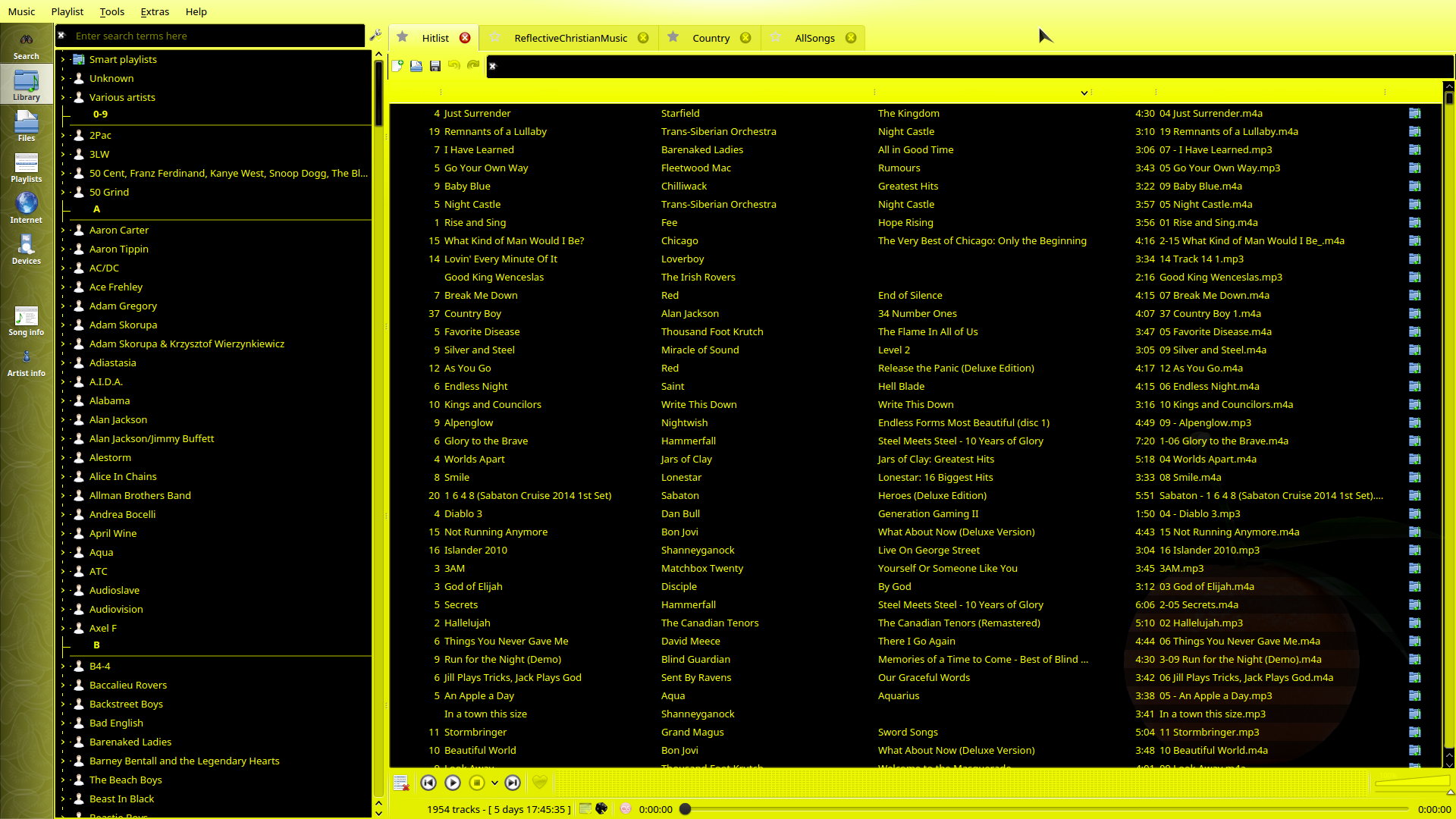This screenshot has height=819, width=1456.
Task: Open the Devices sidebar panel
Action: [x=26, y=249]
